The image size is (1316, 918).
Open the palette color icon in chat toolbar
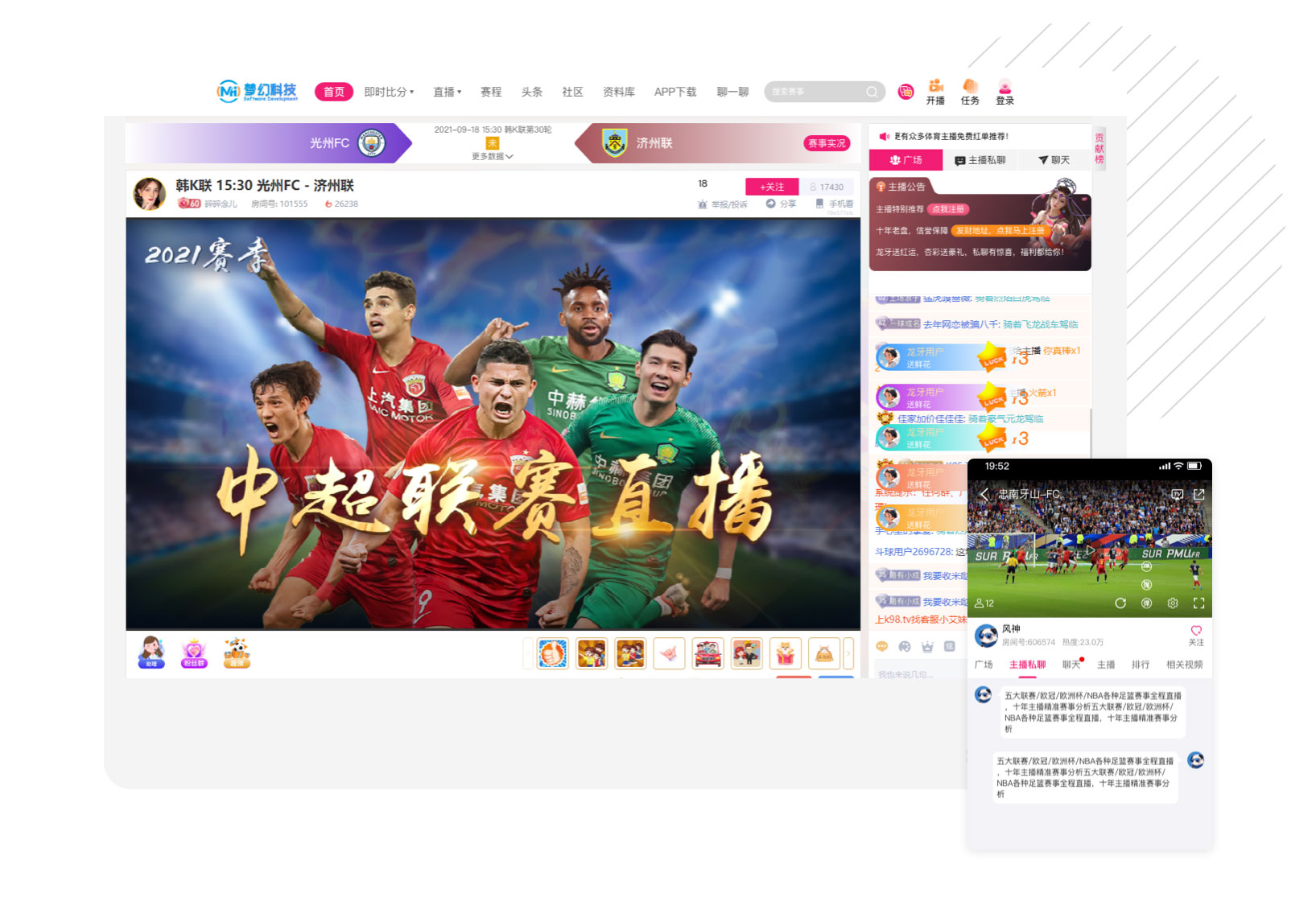(905, 646)
